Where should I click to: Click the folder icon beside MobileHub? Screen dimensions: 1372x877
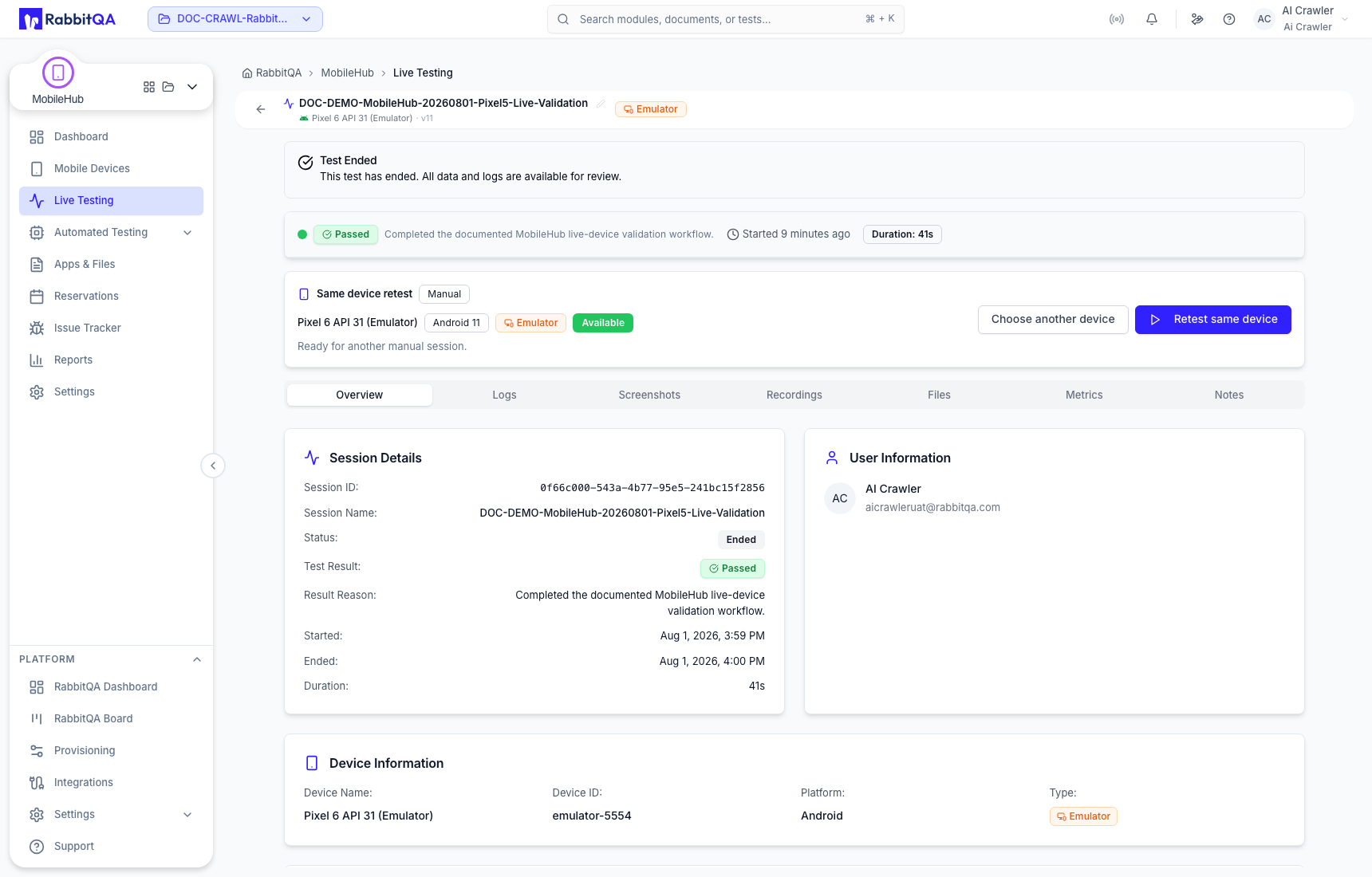coord(168,87)
